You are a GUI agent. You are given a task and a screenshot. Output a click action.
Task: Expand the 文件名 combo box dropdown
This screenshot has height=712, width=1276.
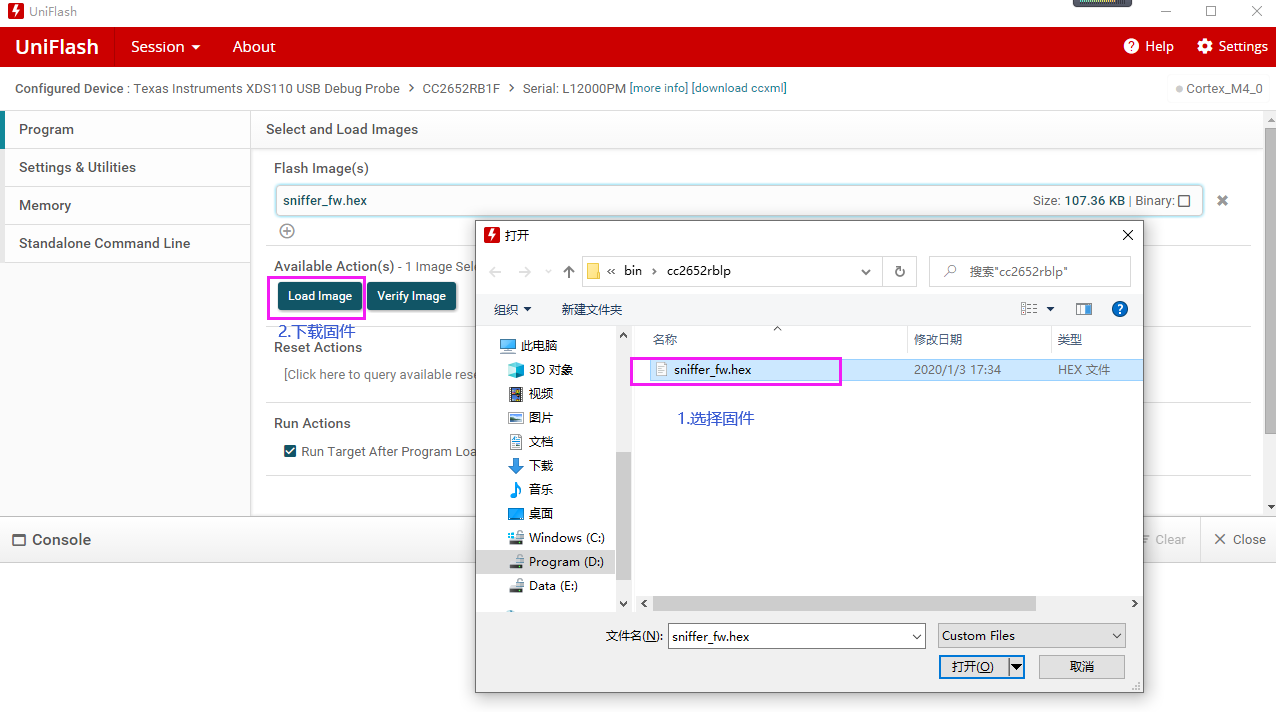917,636
